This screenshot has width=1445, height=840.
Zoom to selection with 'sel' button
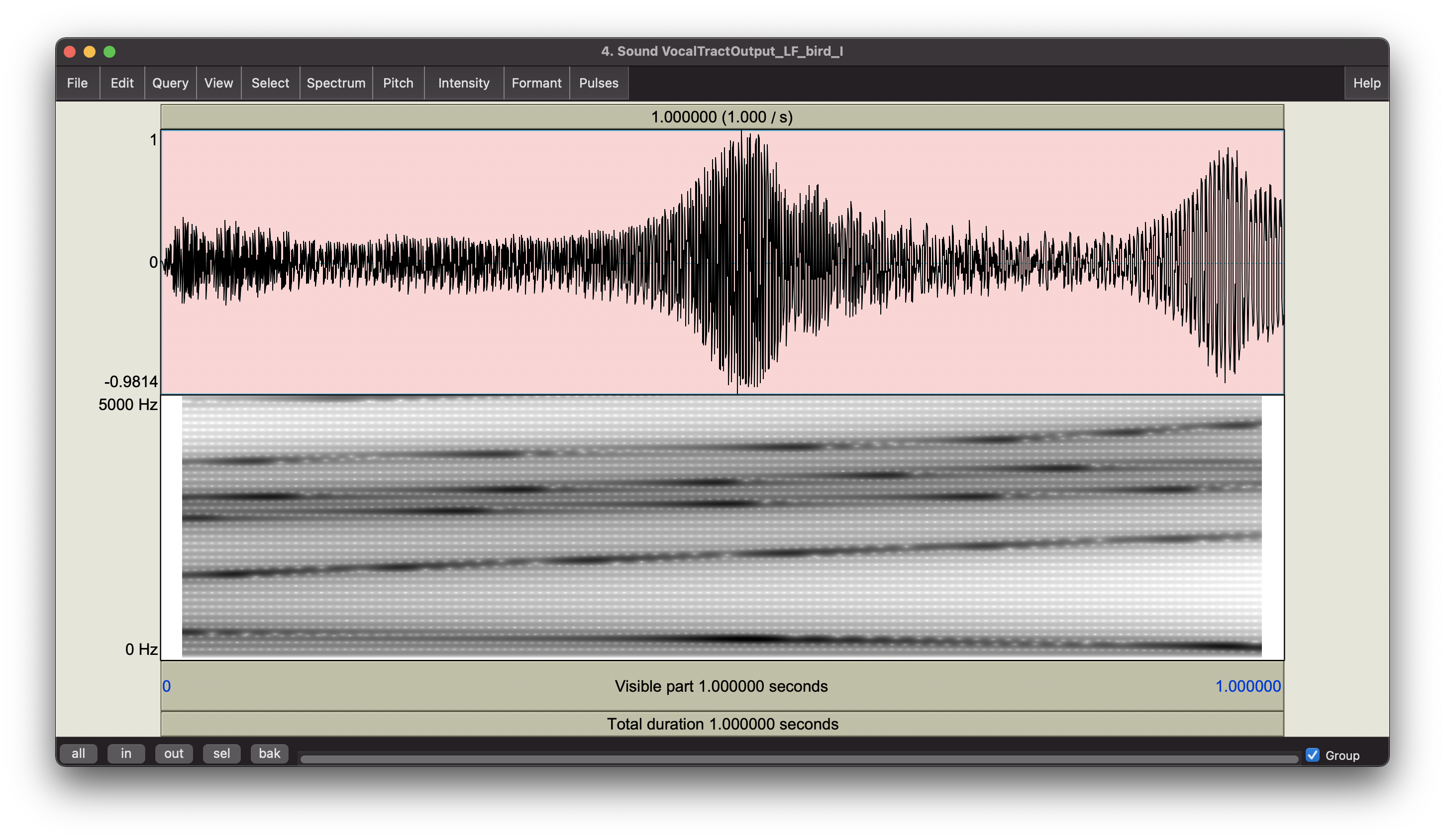[222, 753]
